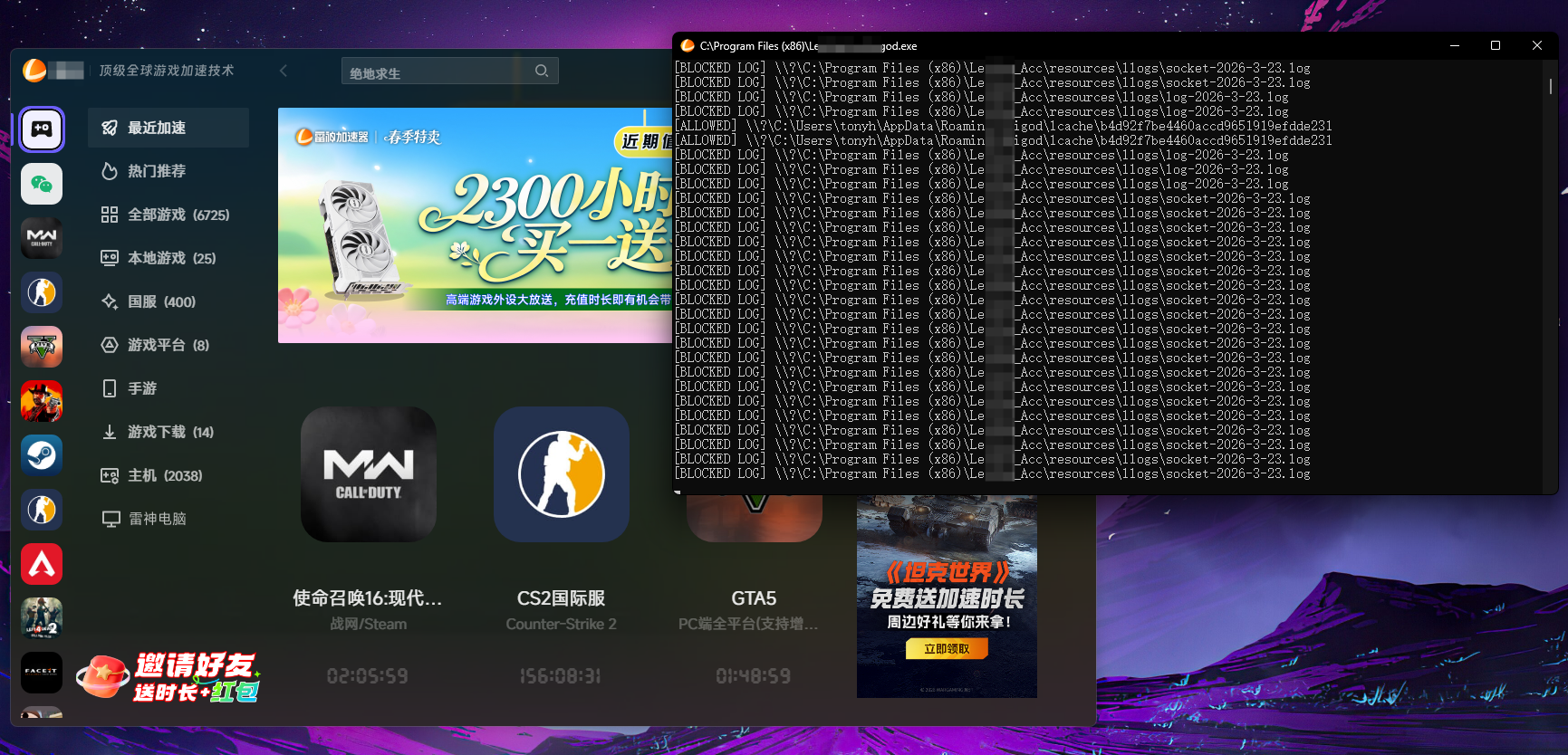1568x755 pixels.
Task: Click the Counter-Strike 2 subtitle
Action: pos(561,624)
